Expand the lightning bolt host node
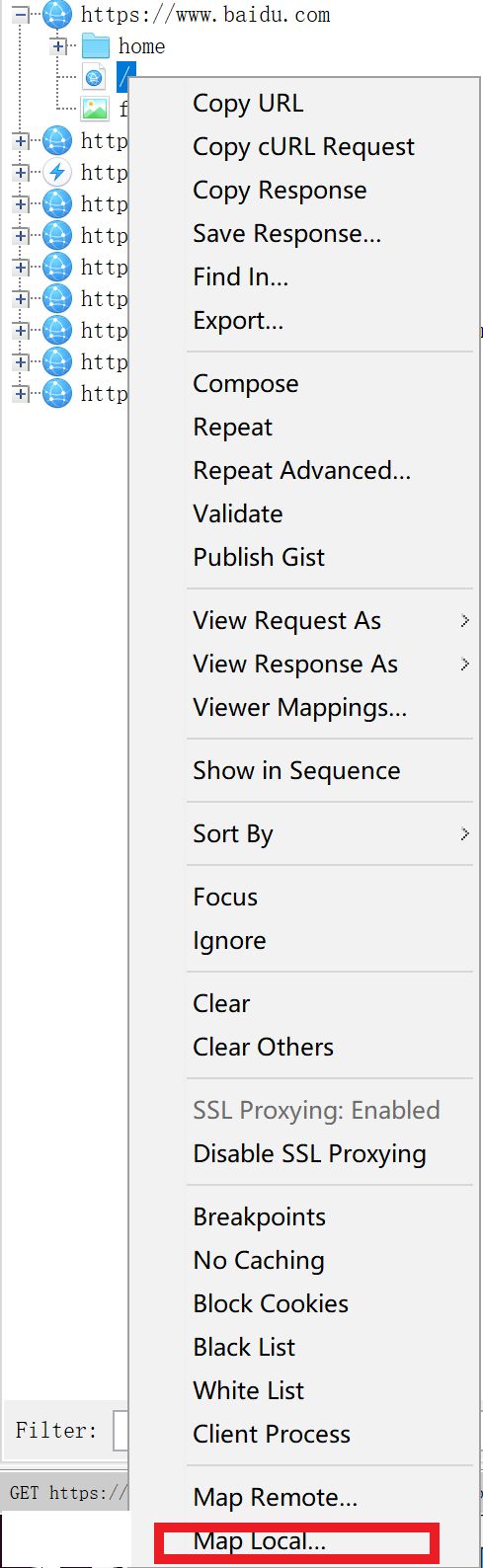Viewport: 483px width, 1568px height. coord(20,172)
